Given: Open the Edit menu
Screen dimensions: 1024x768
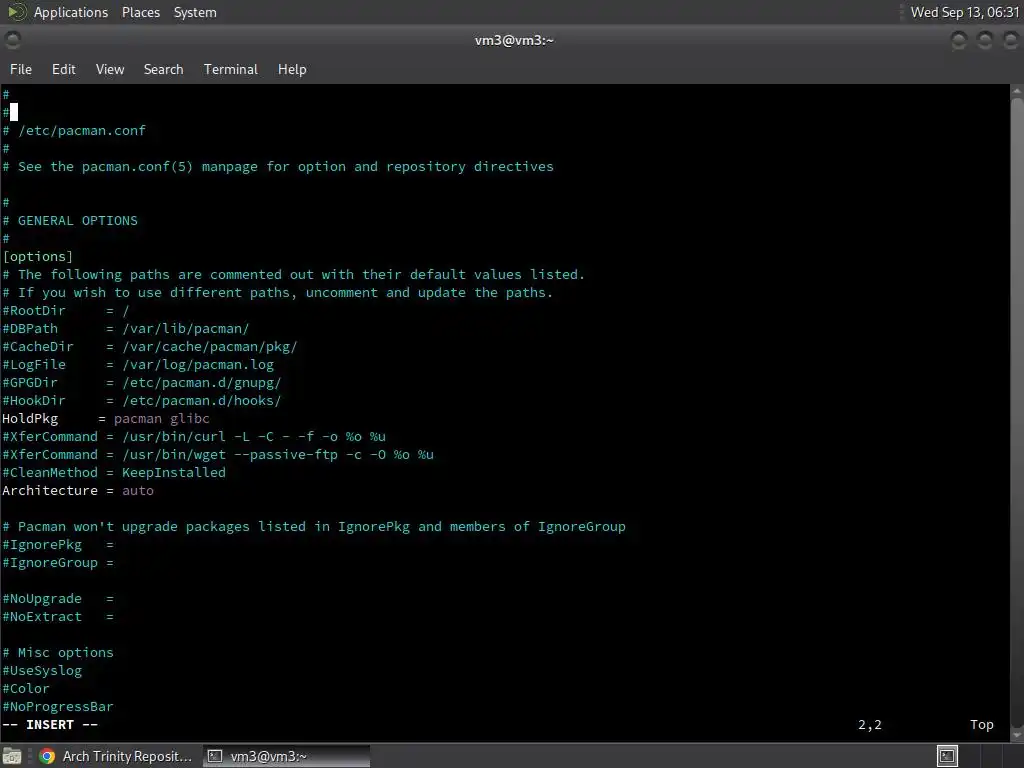Looking at the screenshot, I should tap(63, 69).
